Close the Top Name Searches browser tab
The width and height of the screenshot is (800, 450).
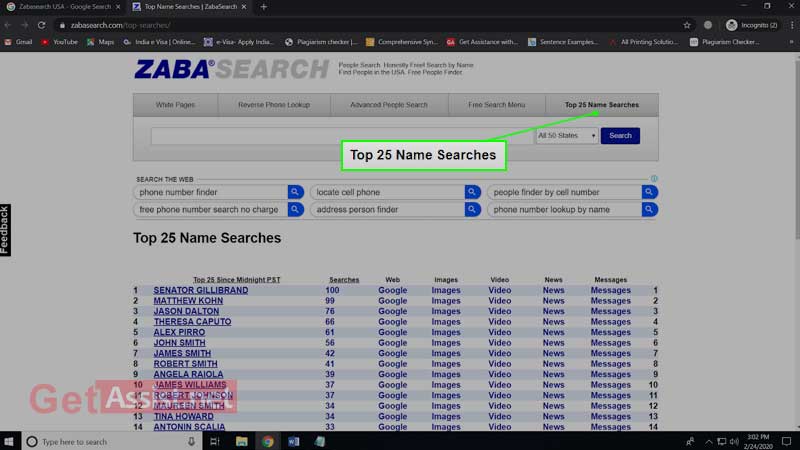[x=244, y=7]
